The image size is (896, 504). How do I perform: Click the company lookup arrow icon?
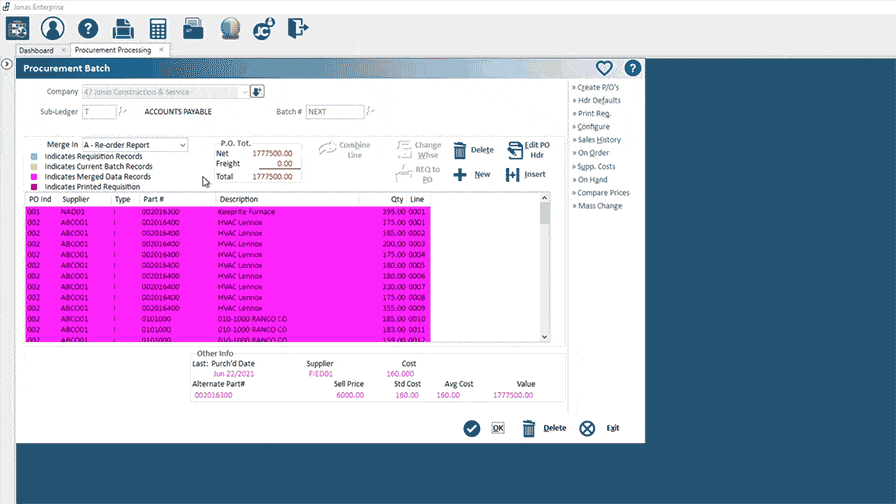[x=257, y=91]
